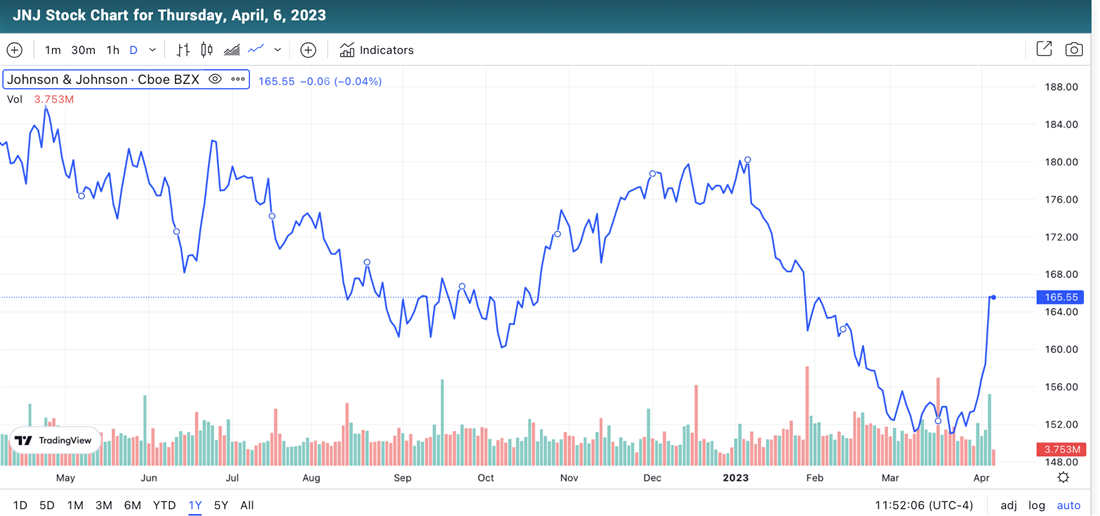Screen dimensions: 1100x516
Task: Toggle the log scale option
Action: 1037,505
